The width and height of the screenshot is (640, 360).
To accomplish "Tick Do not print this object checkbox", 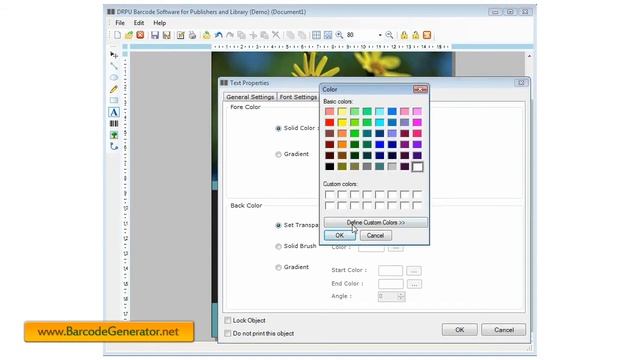I will coord(228,333).
